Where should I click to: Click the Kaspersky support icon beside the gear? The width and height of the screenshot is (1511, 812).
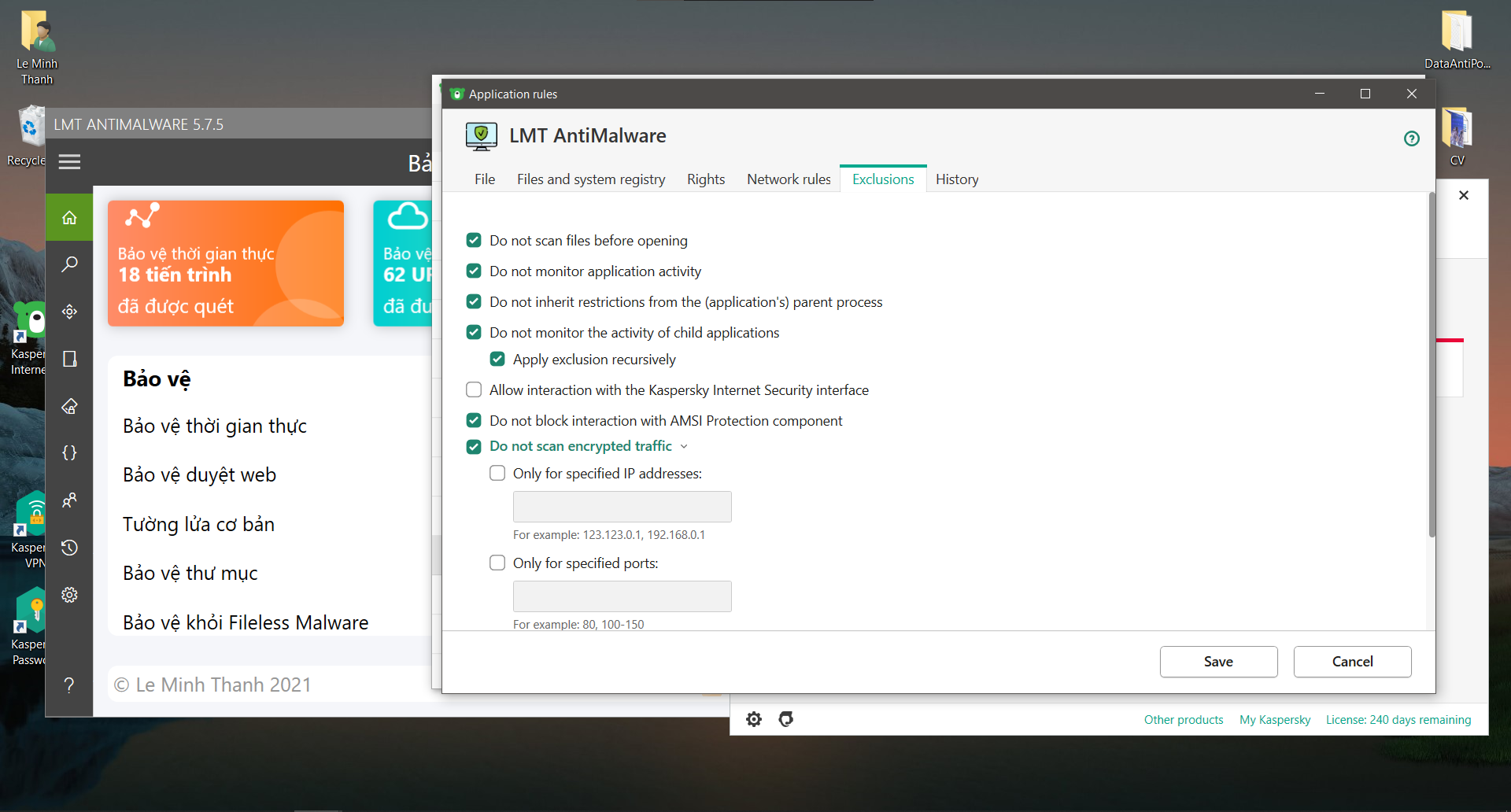[785, 719]
